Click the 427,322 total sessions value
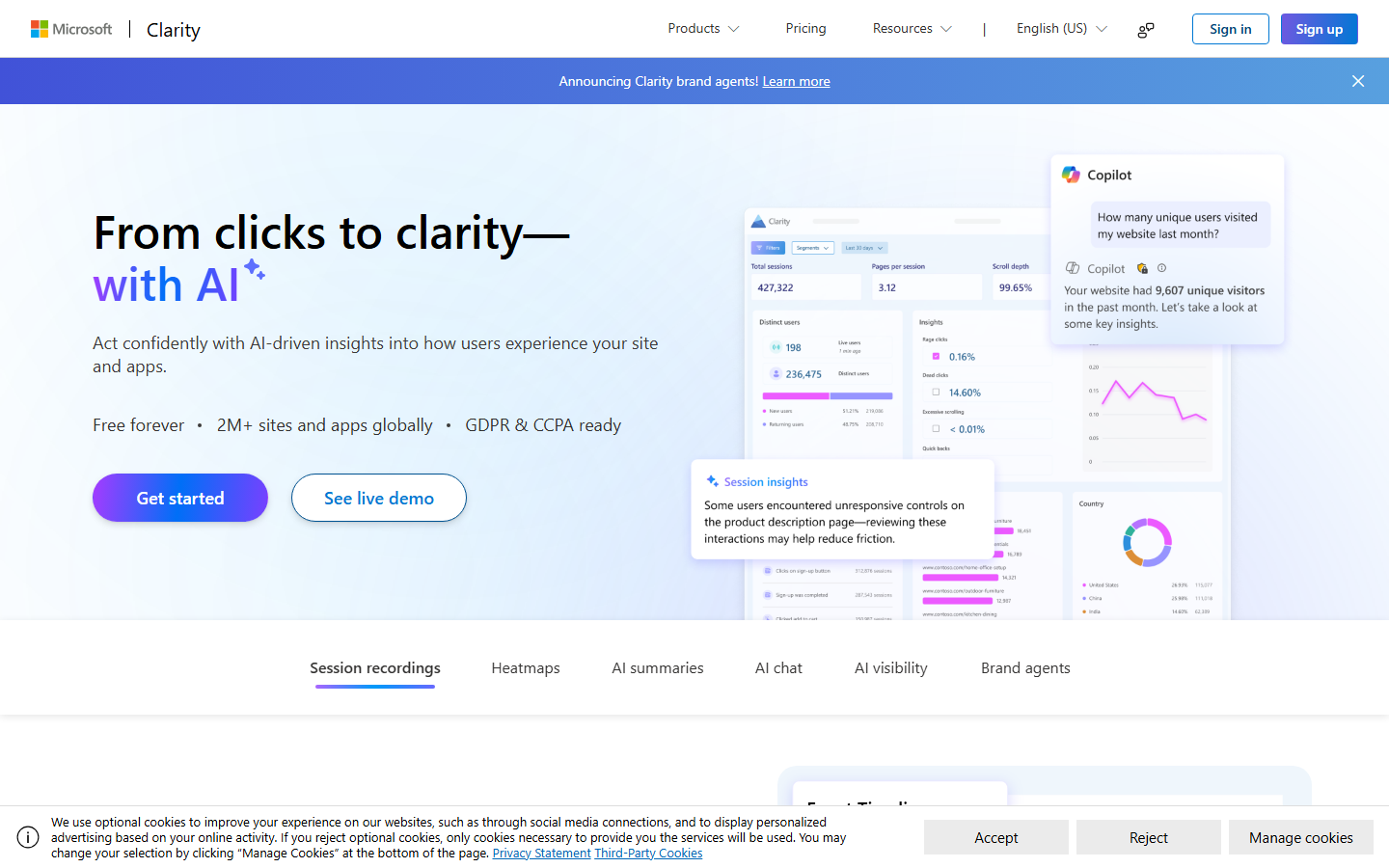The width and height of the screenshot is (1389, 868). tap(776, 287)
